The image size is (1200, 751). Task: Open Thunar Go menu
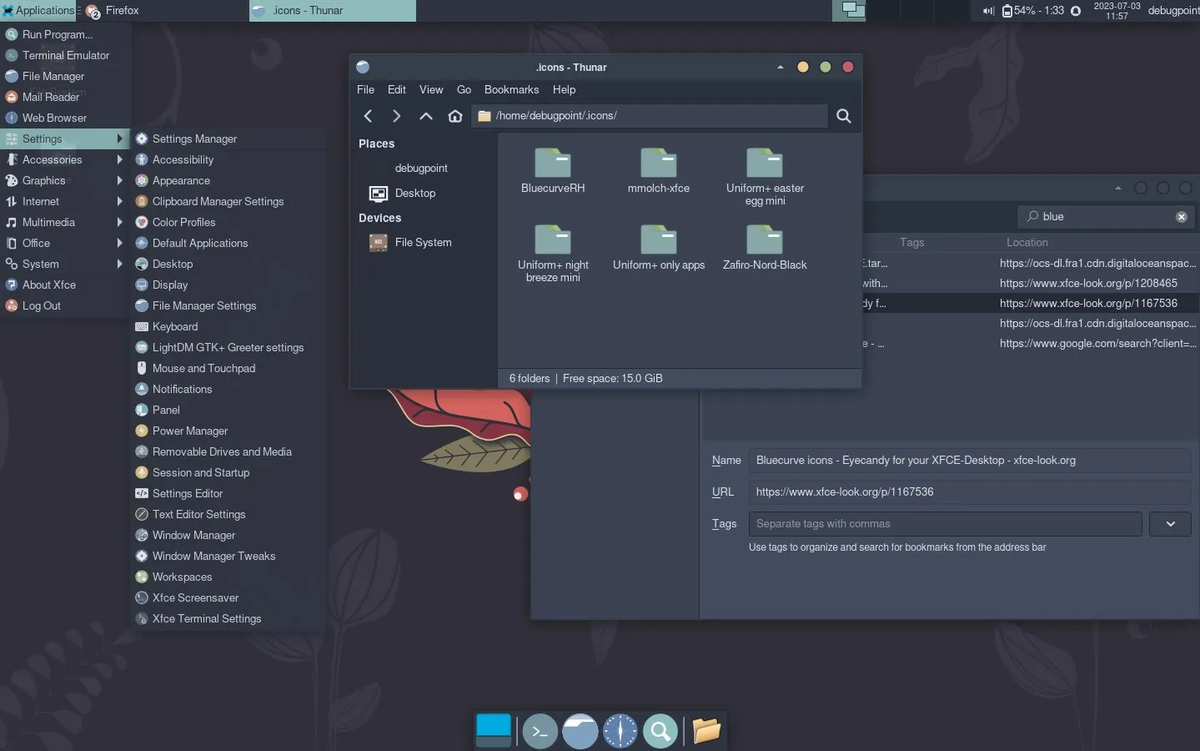click(x=464, y=90)
